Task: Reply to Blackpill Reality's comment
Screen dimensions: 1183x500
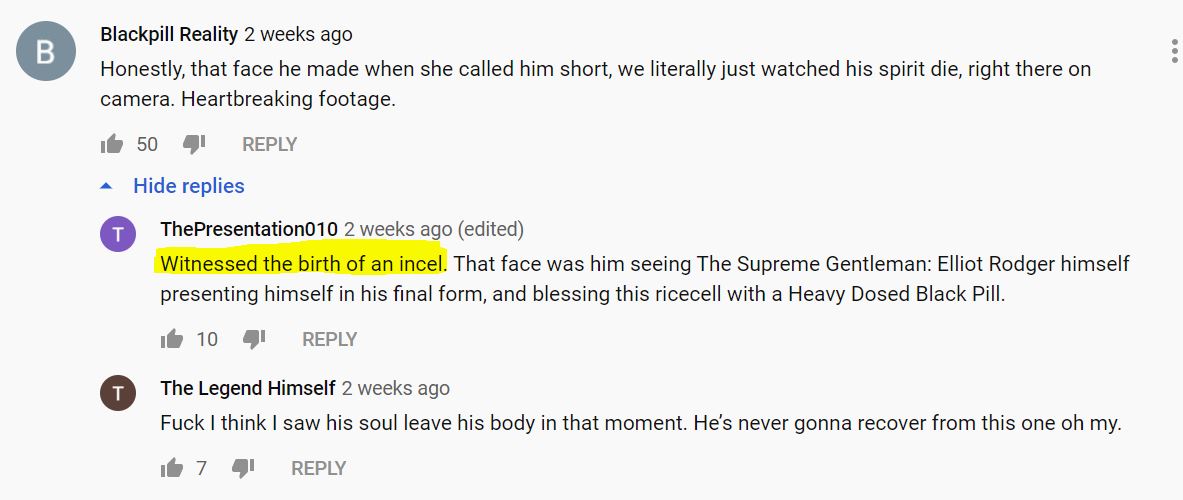Action: tap(269, 144)
